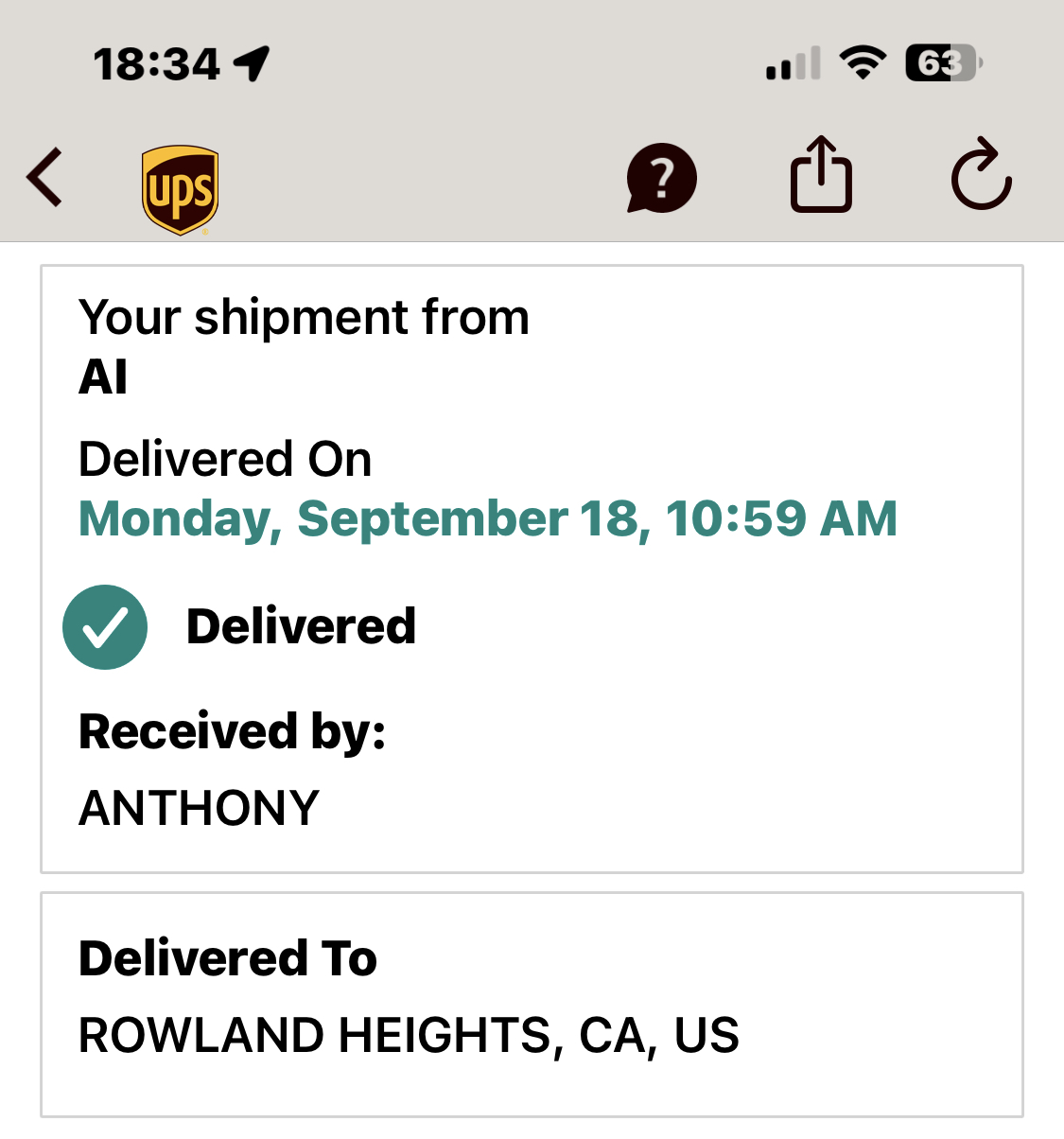Click the cellular signal bars
The width and height of the screenshot is (1064, 1139).
click(x=793, y=64)
